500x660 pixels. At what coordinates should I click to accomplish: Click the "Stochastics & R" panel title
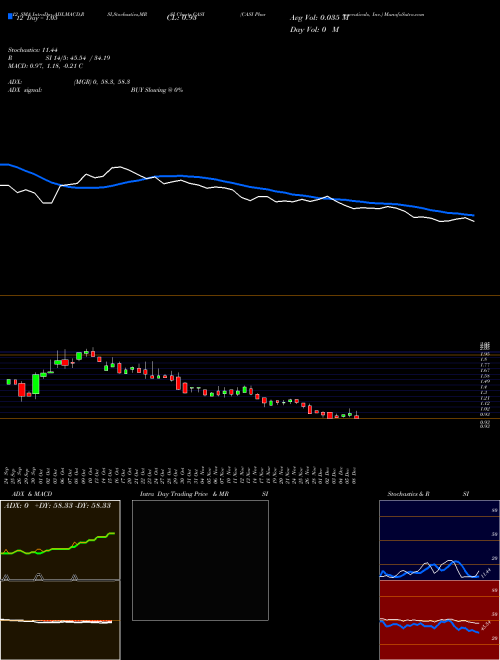tap(408, 494)
